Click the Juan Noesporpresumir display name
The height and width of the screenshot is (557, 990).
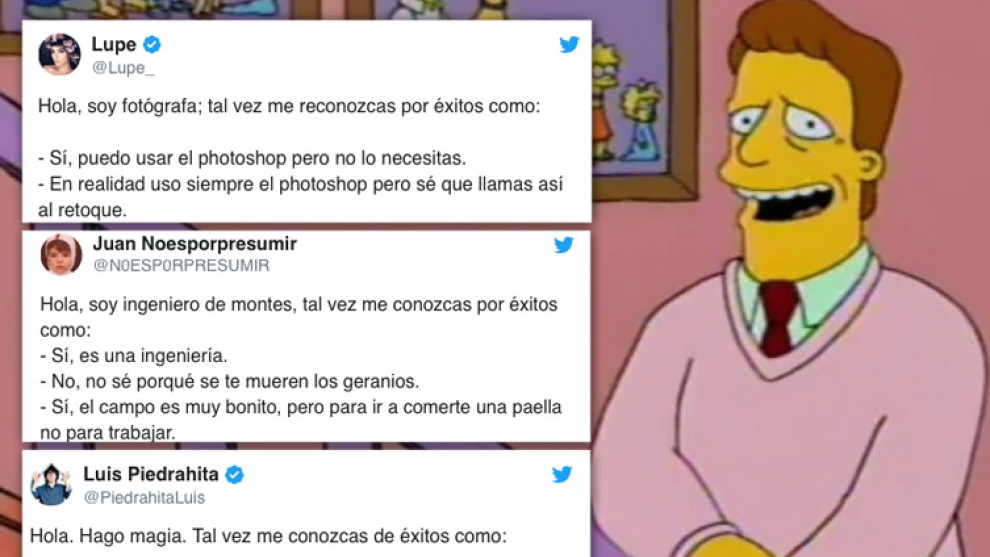(x=194, y=244)
